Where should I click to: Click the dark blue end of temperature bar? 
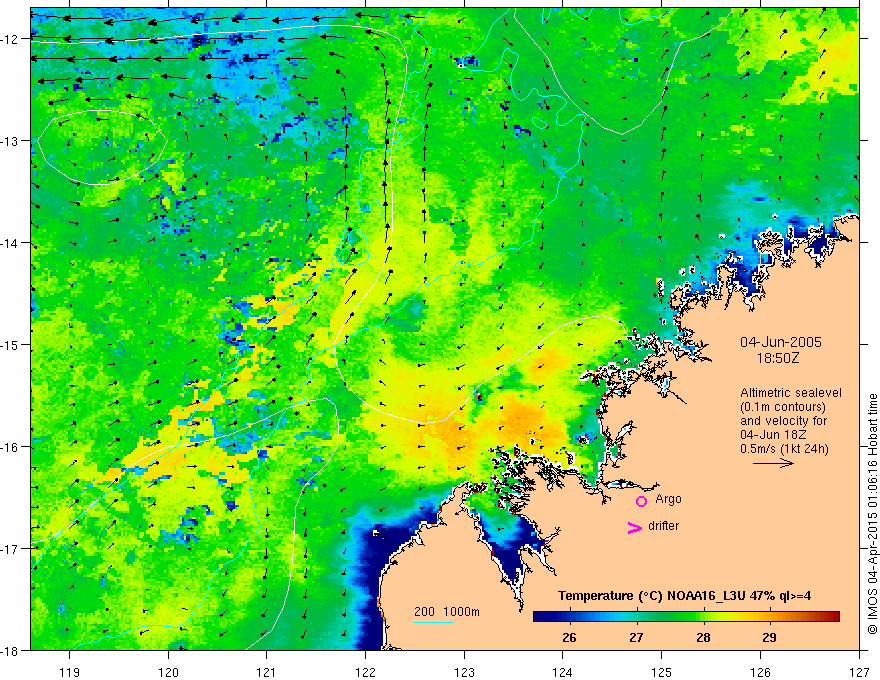(540, 617)
